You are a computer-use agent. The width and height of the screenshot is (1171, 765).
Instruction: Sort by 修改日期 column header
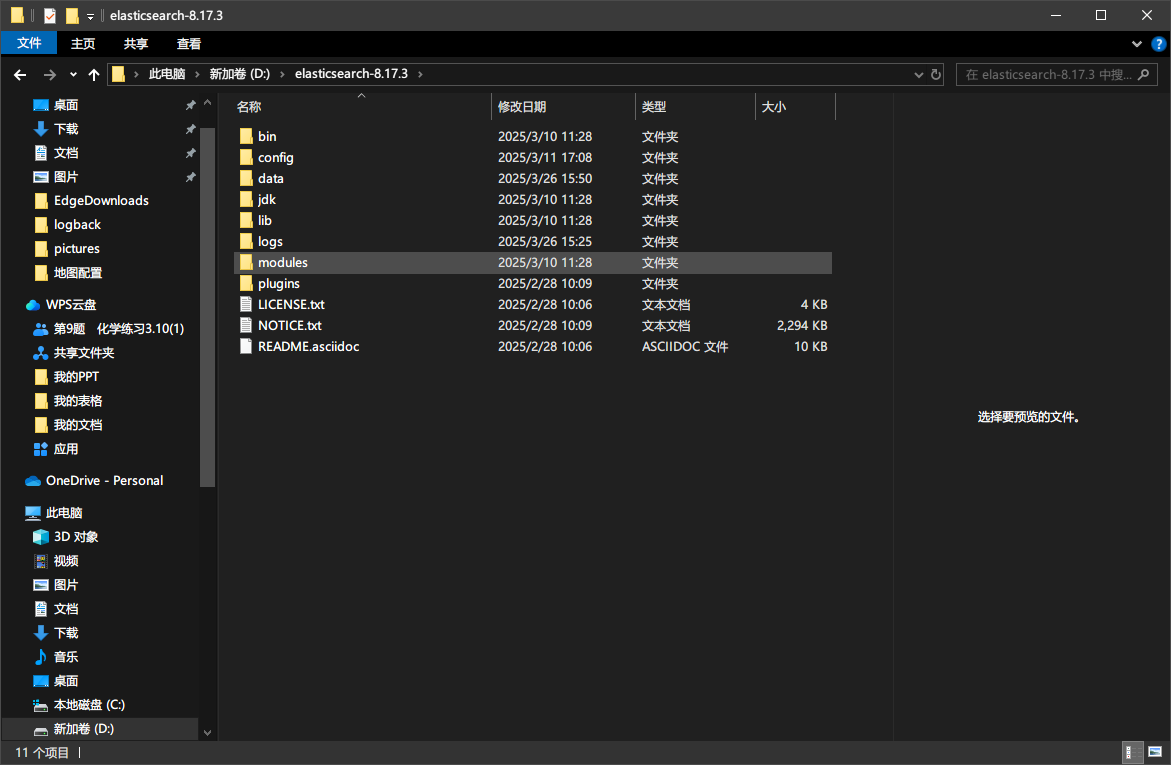[564, 107]
